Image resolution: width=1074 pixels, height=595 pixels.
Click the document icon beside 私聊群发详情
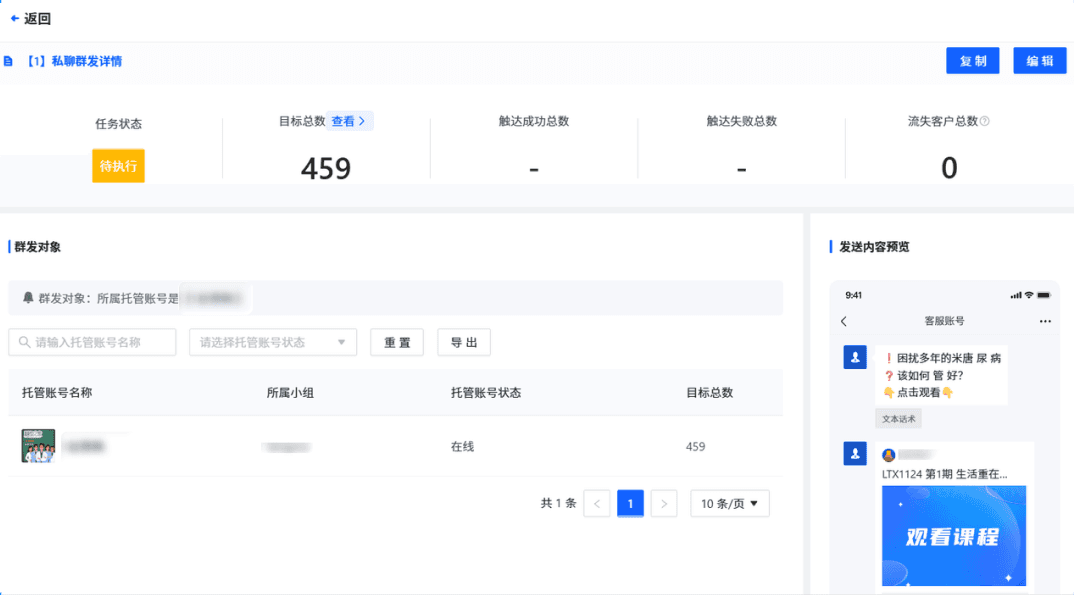click(8, 62)
